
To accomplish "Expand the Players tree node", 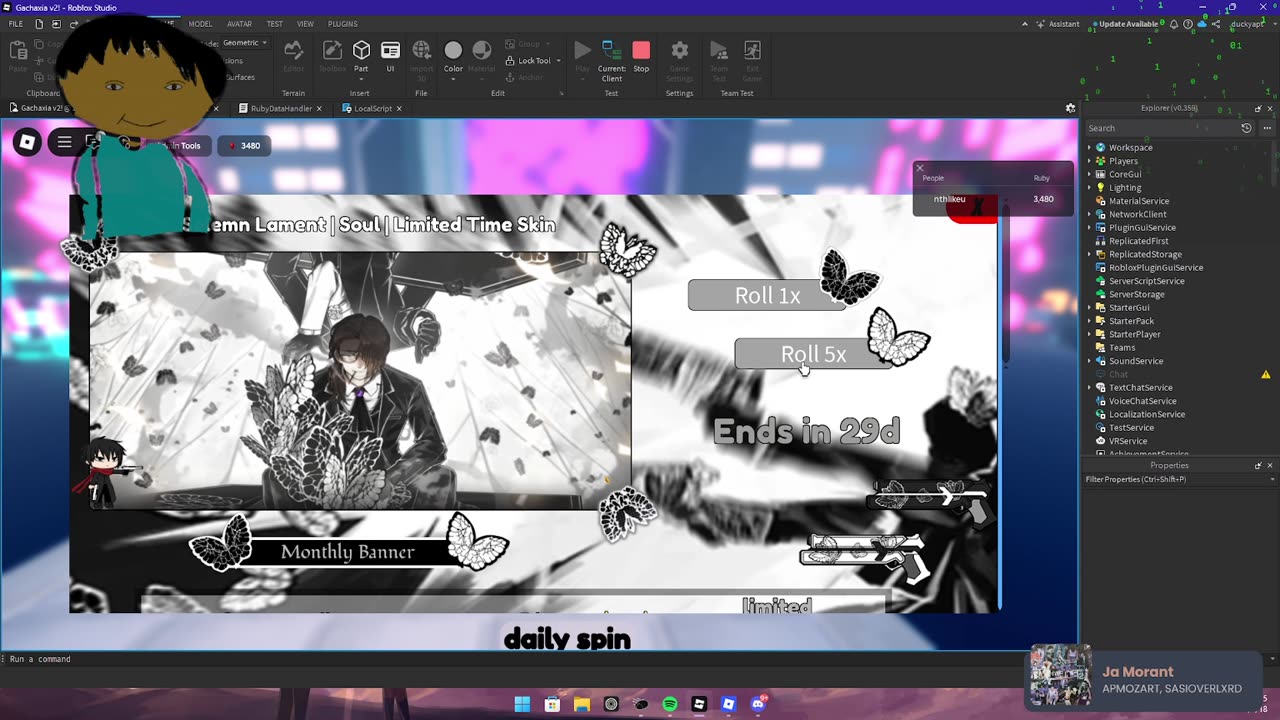I will (1089, 161).
